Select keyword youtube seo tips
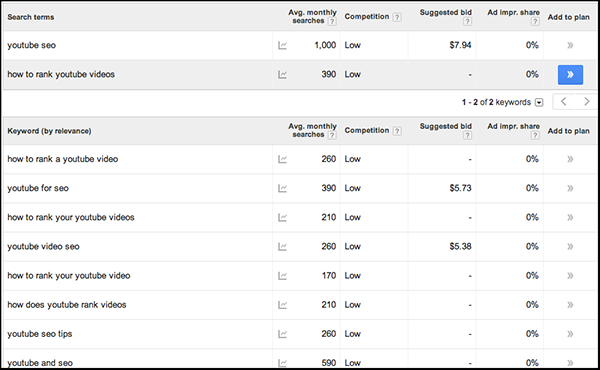This screenshot has height=370, width=600. (40, 334)
